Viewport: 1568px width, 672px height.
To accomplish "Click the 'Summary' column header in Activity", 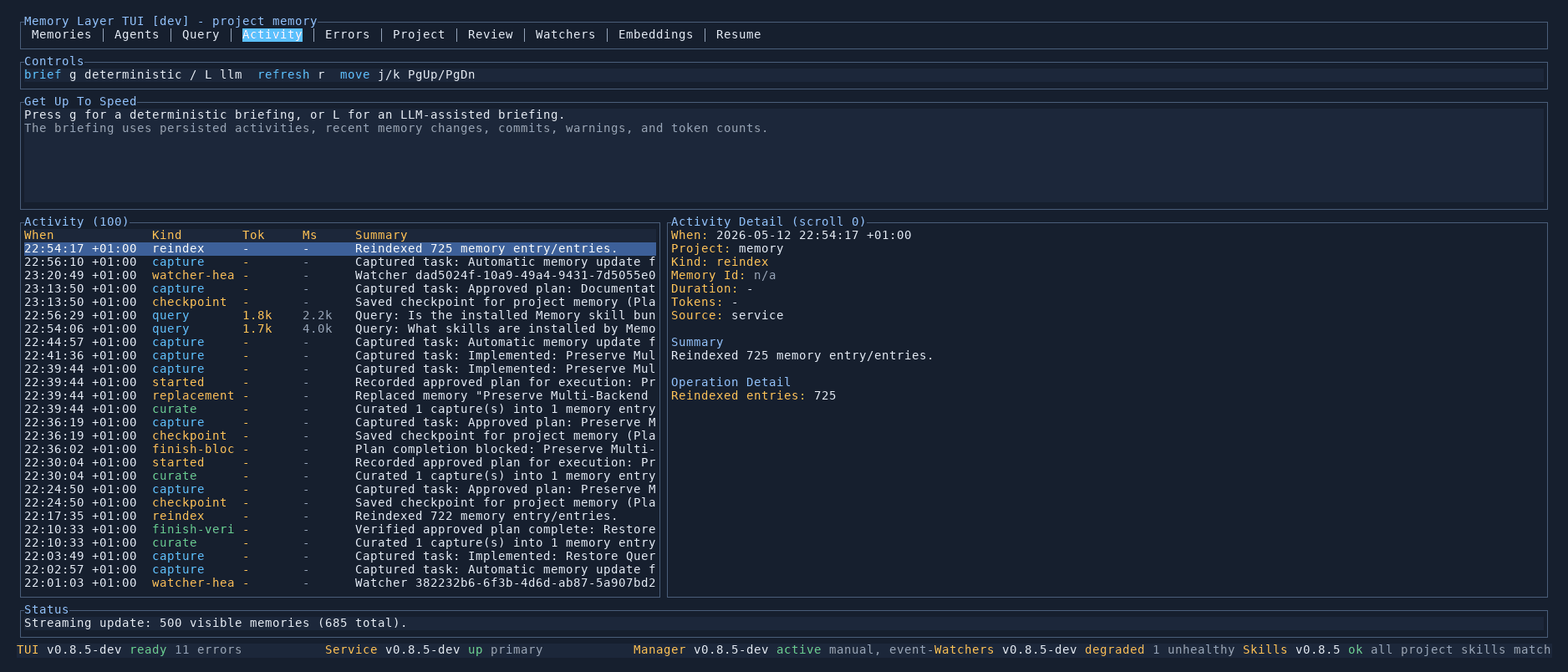I will [381, 236].
